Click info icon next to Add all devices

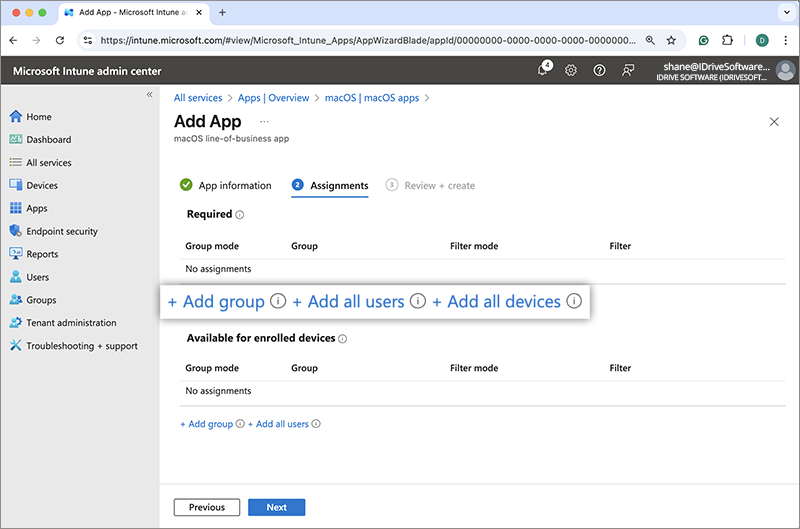coord(574,301)
